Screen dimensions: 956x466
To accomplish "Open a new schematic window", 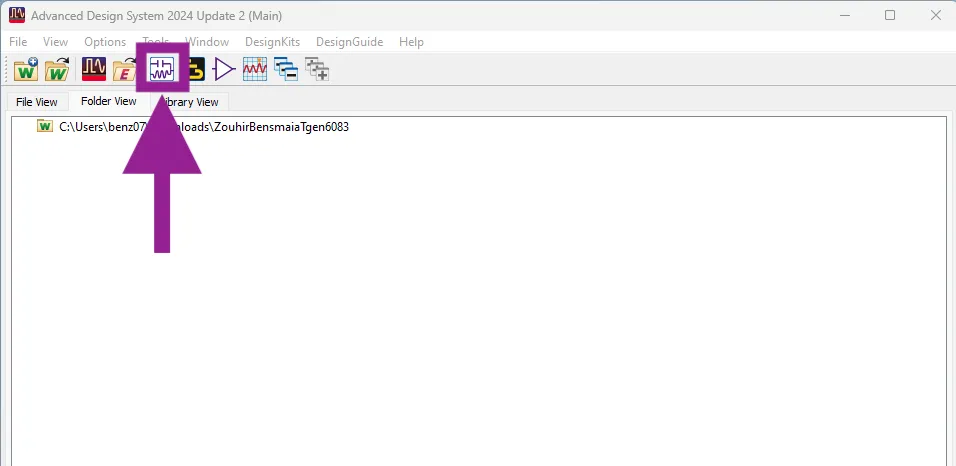I will tap(162, 69).
